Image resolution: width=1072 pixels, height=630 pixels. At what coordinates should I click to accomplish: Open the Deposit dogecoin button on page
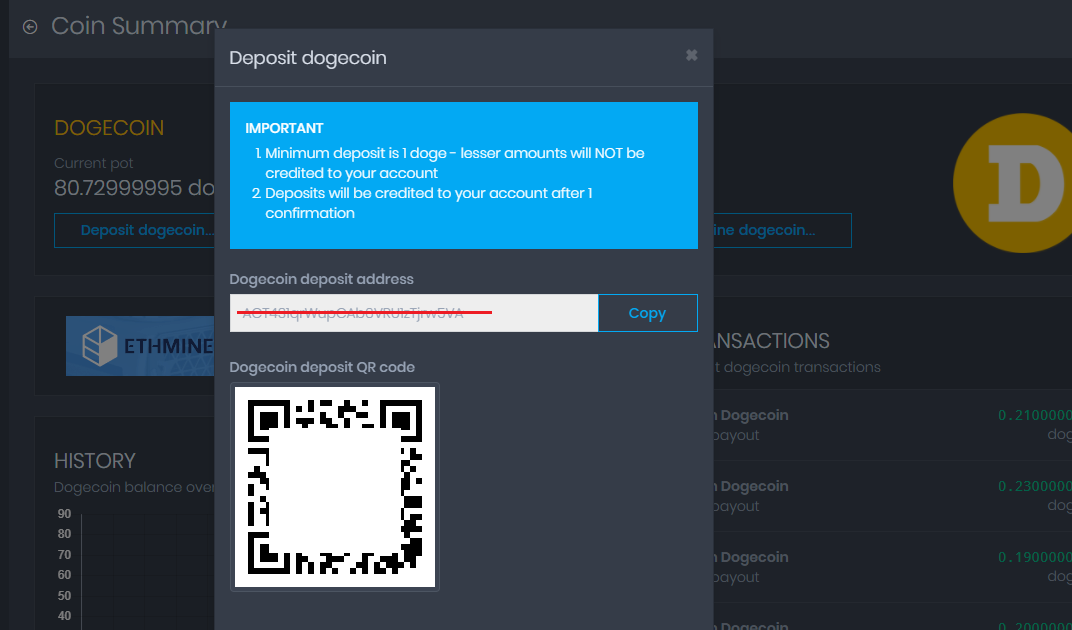point(135,231)
